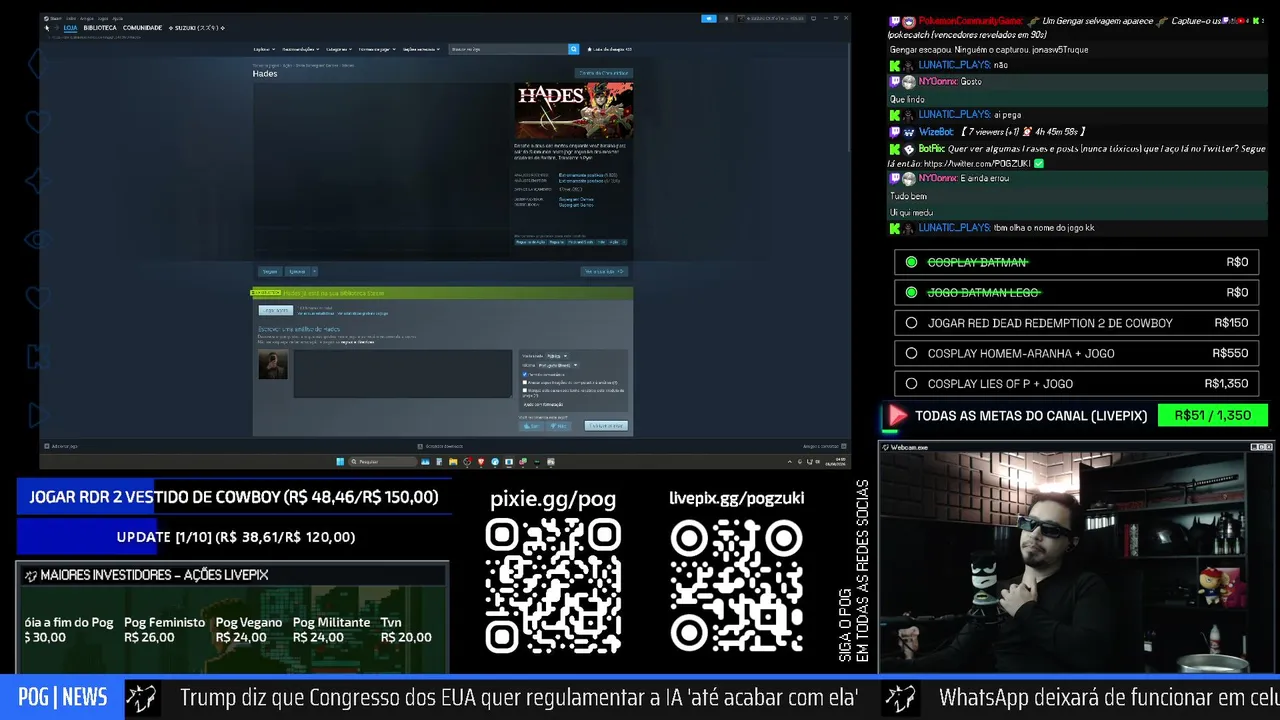Select the Red Dead Redemption 2 cowboy goal radio
Screen dimensions: 1280x720
coord(911,323)
